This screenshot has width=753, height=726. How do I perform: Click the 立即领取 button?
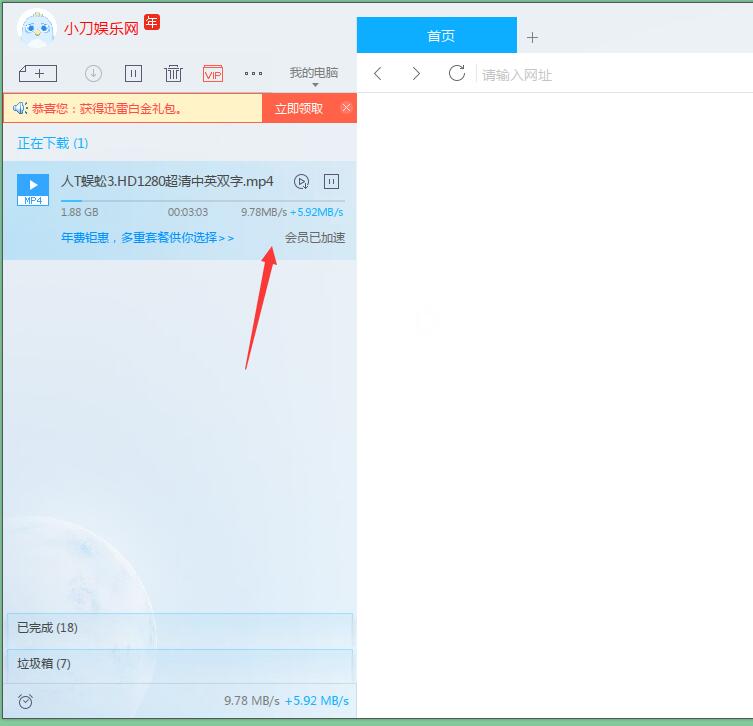click(x=299, y=108)
